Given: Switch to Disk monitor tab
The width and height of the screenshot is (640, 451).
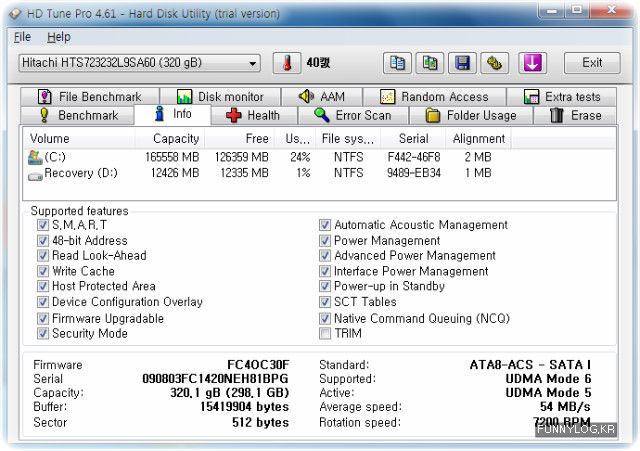Looking at the screenshot, I should [220, 97].
